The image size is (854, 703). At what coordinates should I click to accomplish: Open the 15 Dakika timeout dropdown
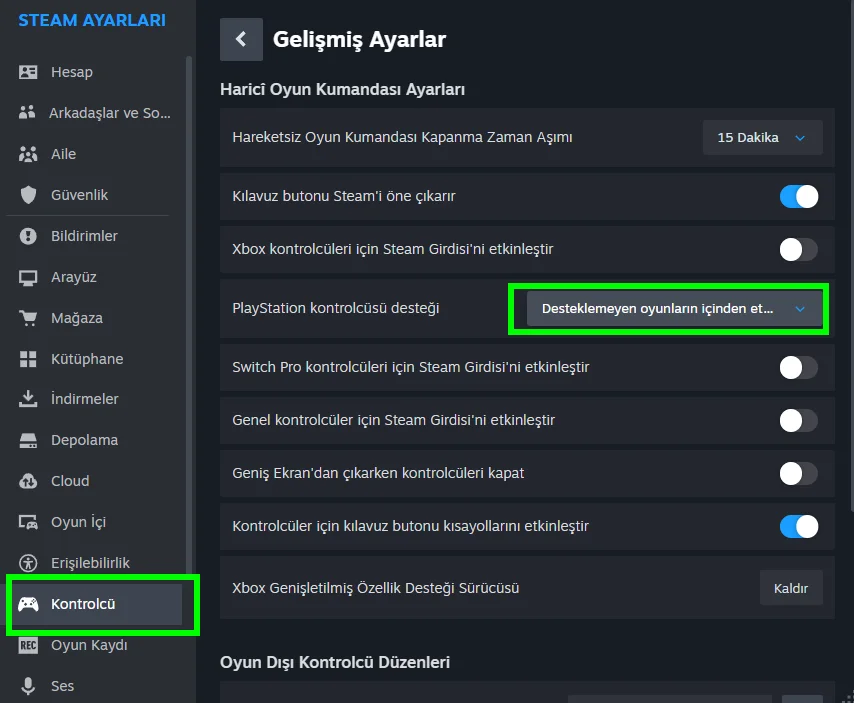(x=762, y=137)
